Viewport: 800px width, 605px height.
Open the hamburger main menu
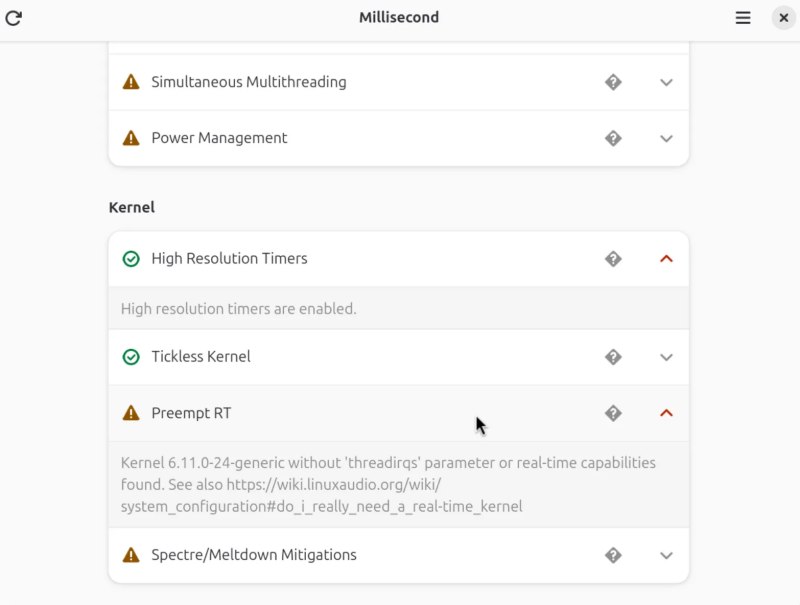point(743,17)
